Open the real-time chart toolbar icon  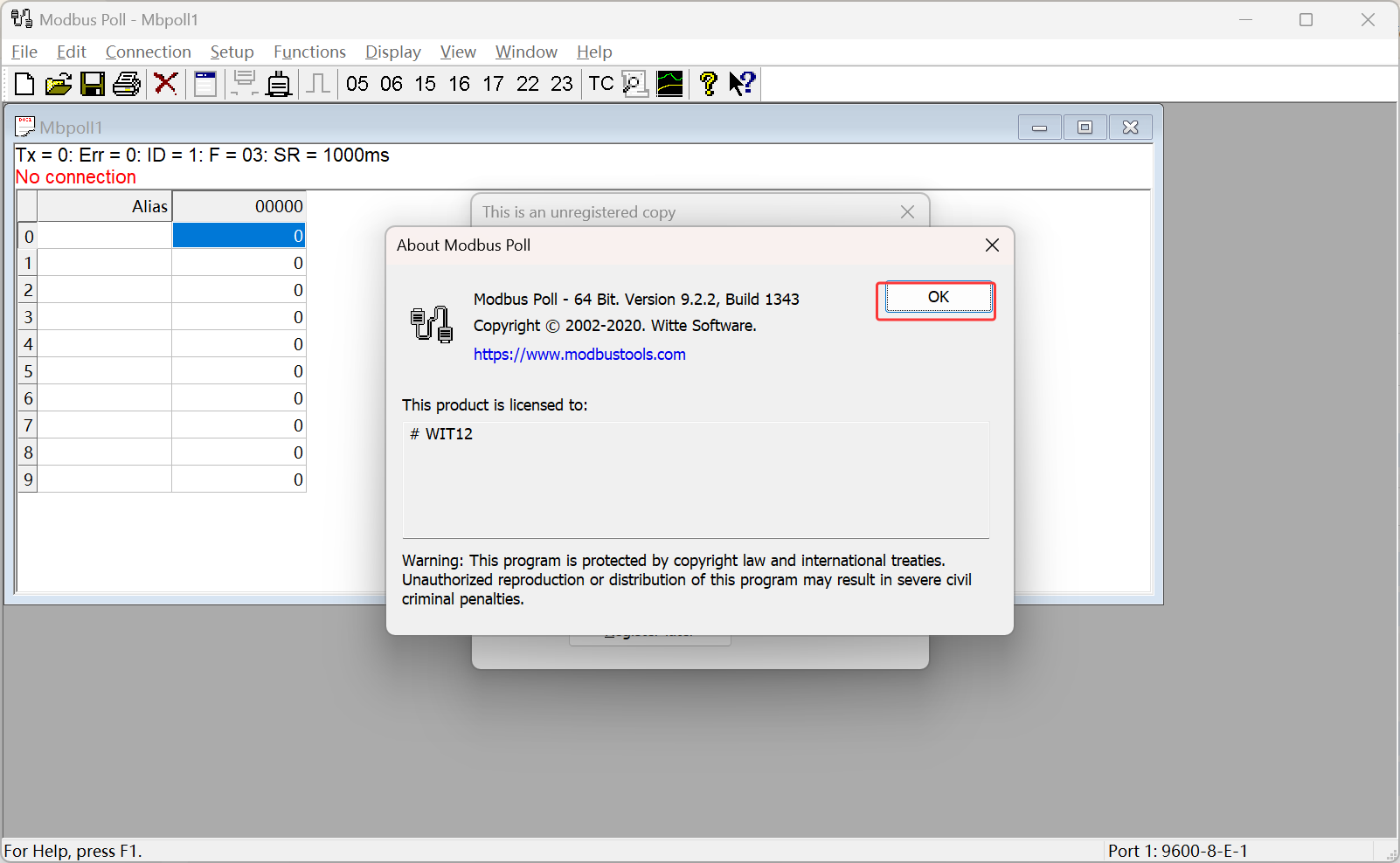[670, 84]
